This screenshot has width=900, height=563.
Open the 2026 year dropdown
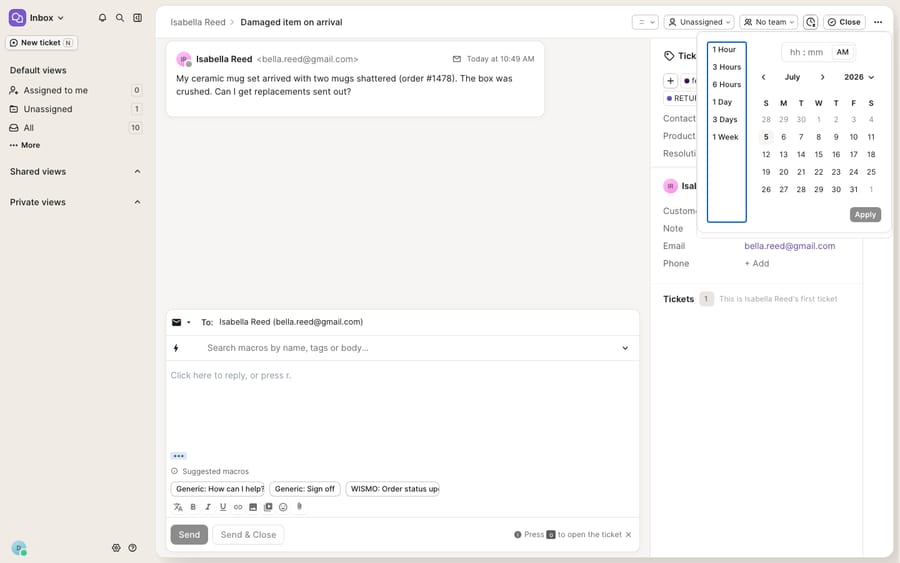(859, 77)
